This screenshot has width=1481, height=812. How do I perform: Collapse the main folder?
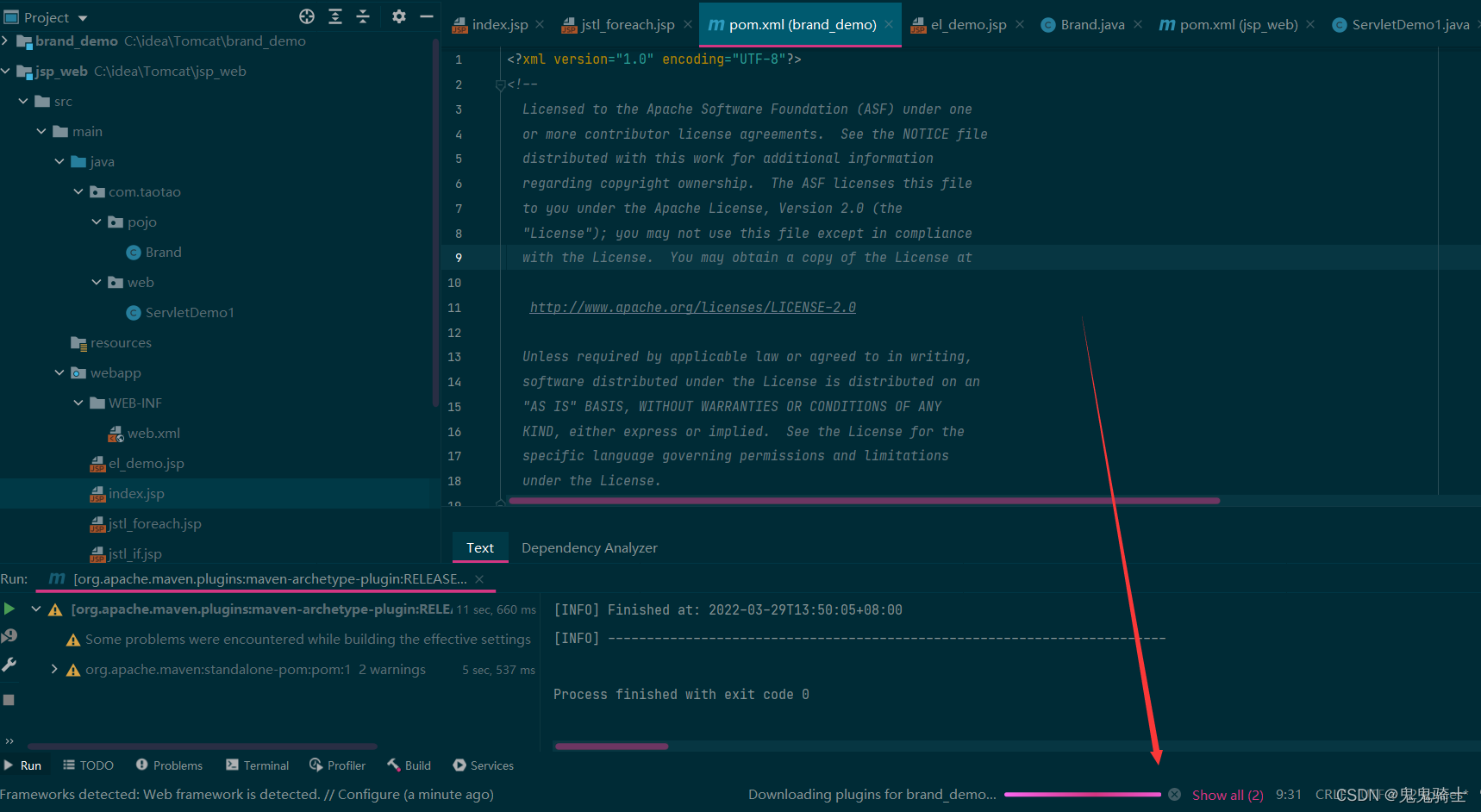coord(41,131)
